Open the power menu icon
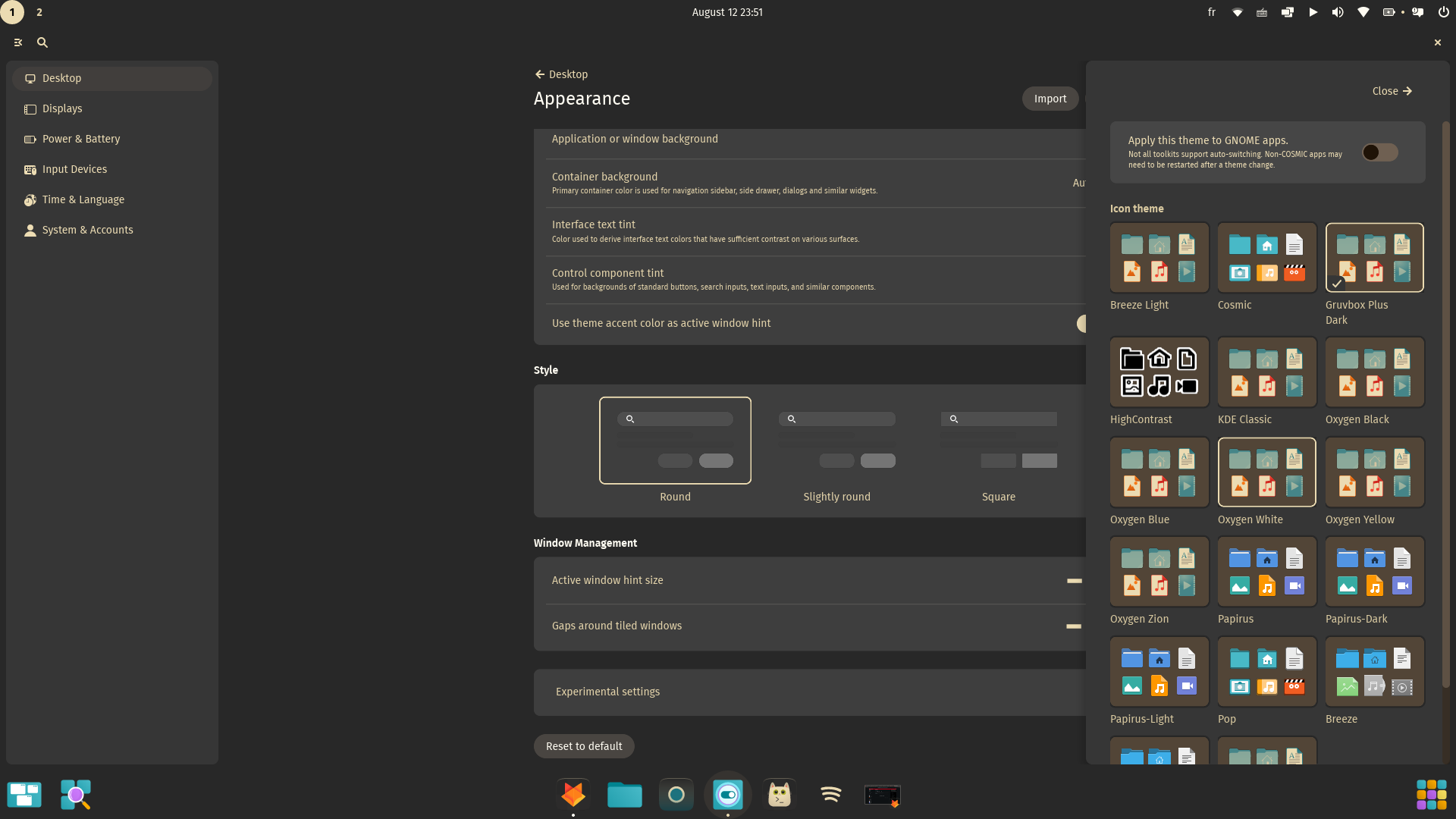 coord(1442,12)
